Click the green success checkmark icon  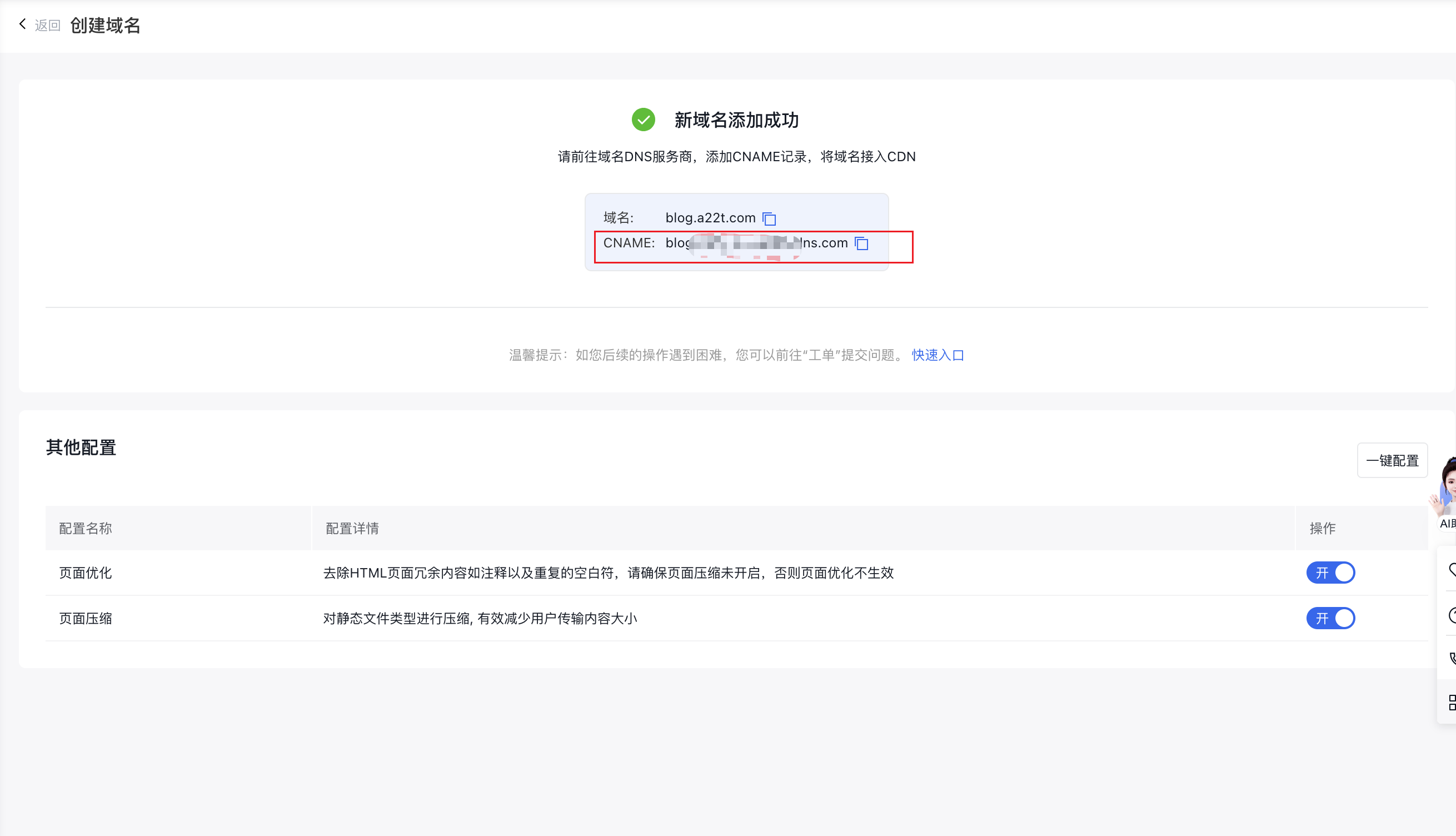point(644,121)
